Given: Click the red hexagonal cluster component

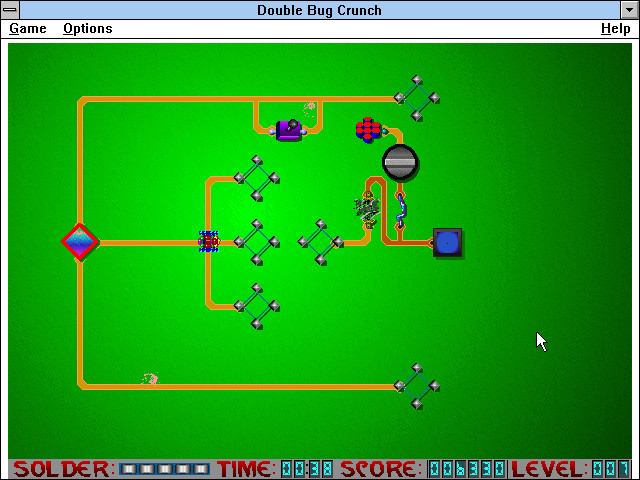Looking at the screenshot, I should click(x=368, y=130).
